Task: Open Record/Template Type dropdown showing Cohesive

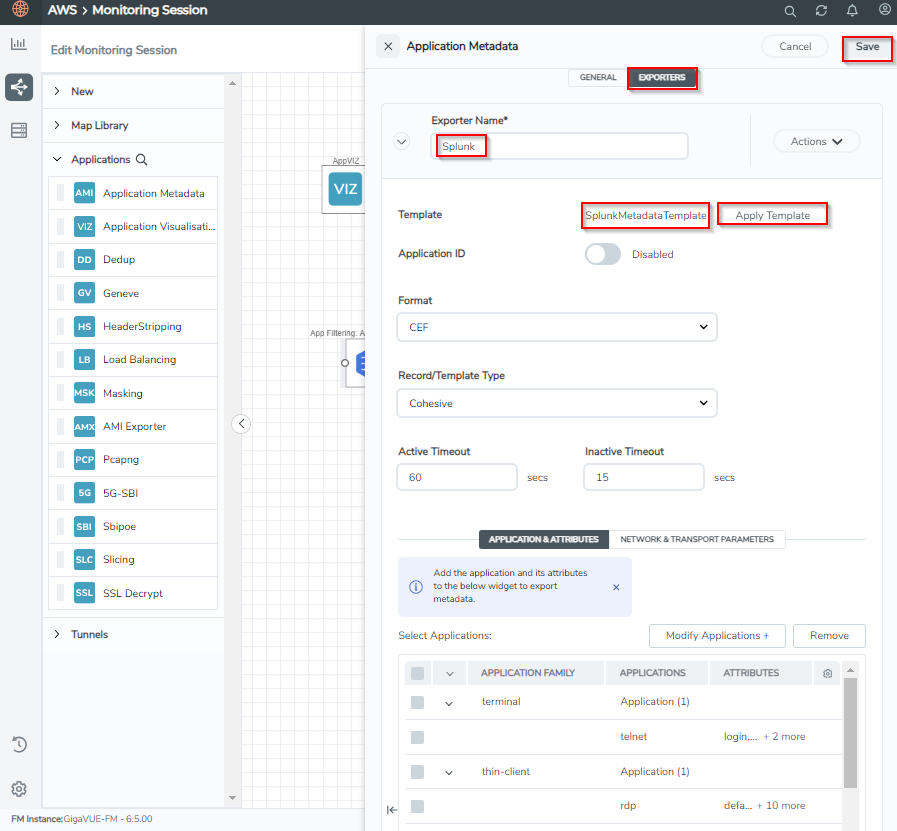Action: pyautogui.click(x=557, y=403)
